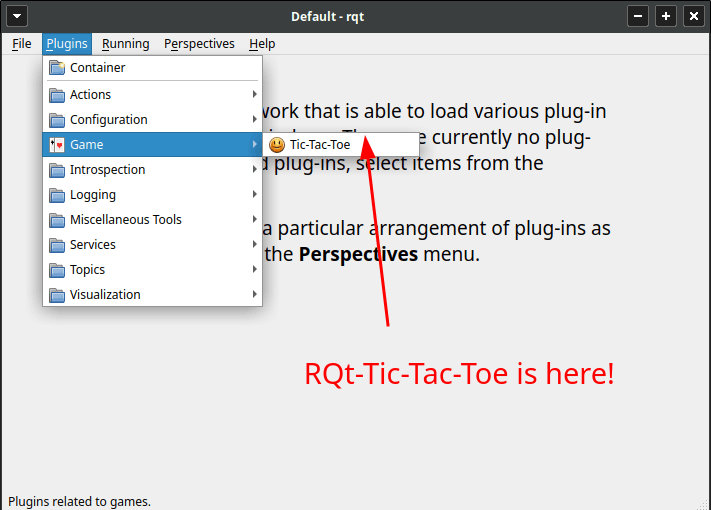Open the Perspectives menu
Screen dimensions: 711x510
pos(200,44)
